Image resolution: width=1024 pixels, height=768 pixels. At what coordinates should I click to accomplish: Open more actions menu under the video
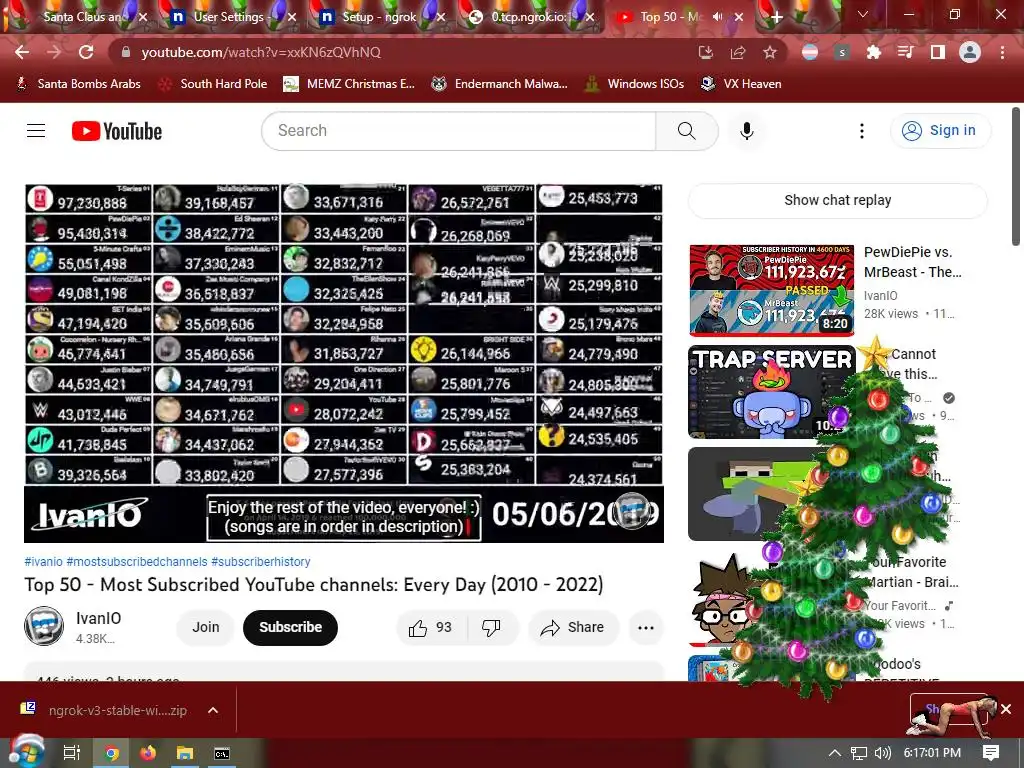(646, 628)
